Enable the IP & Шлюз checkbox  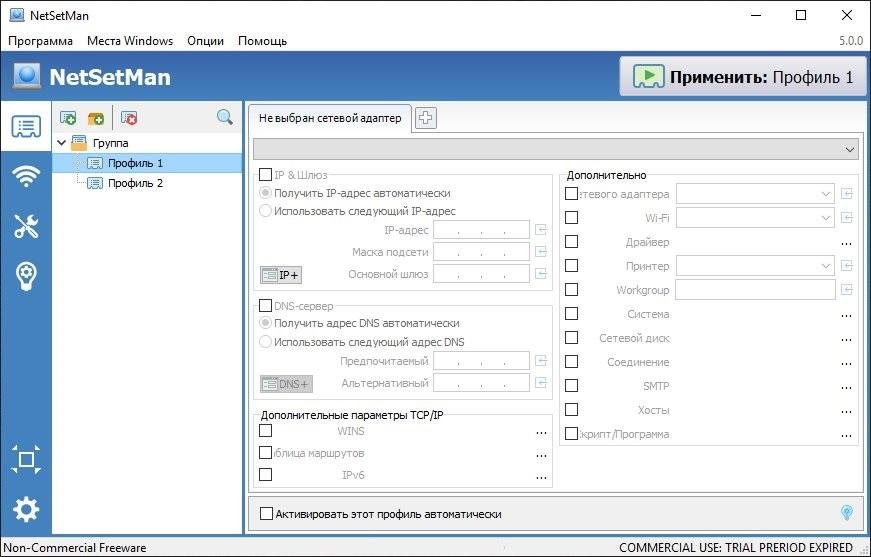pos(265,174)
